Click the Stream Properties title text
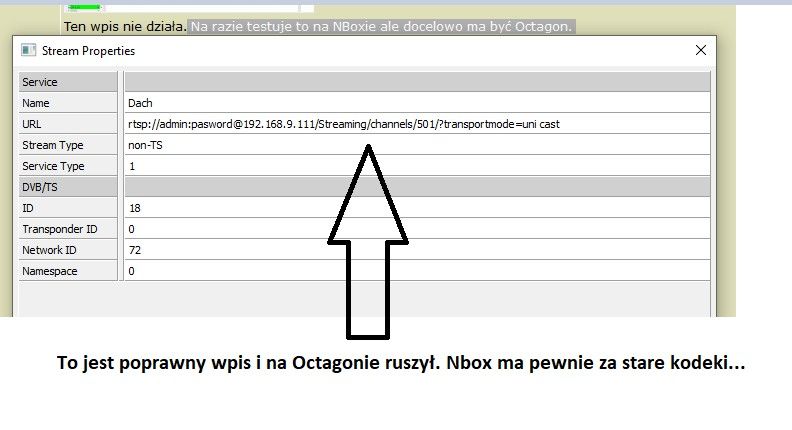 (x=88, y=51)
